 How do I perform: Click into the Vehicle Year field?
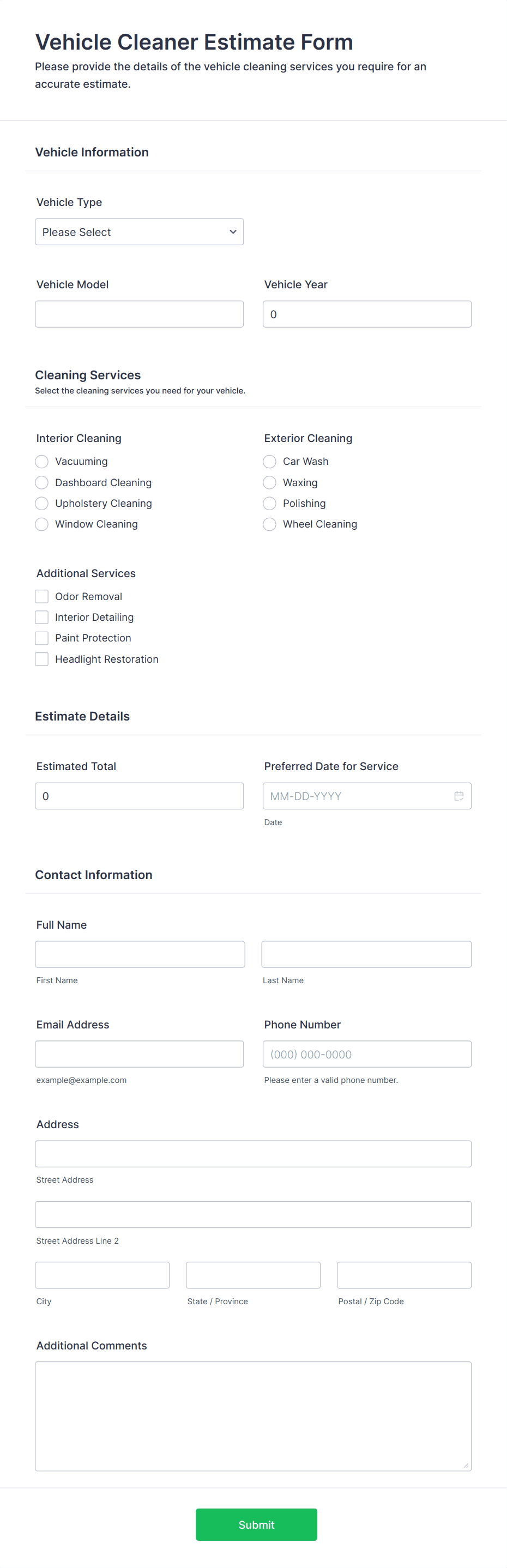click(367, 314)
